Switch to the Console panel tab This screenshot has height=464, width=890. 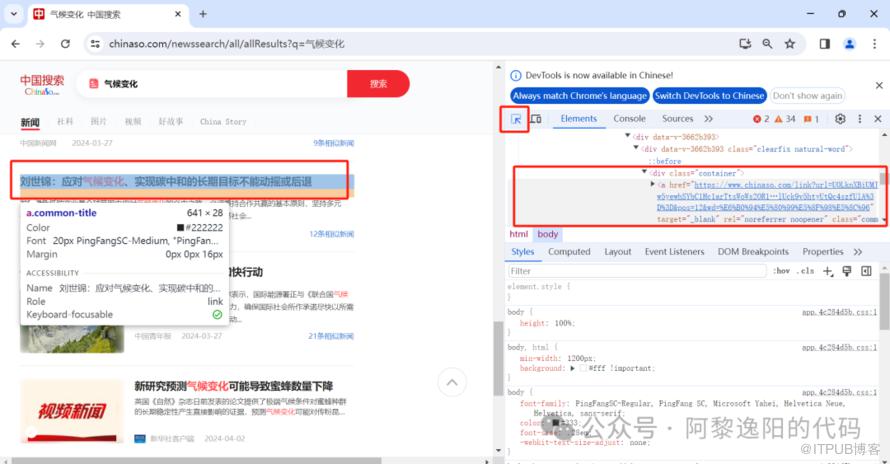[x=629, y=119]
